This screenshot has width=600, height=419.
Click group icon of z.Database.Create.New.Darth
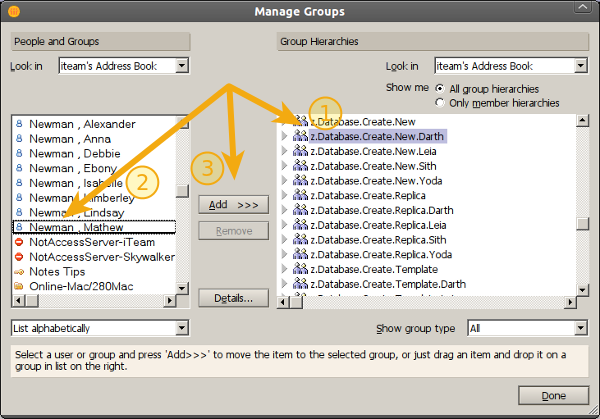pyautogui.click(x=300, y=136)
